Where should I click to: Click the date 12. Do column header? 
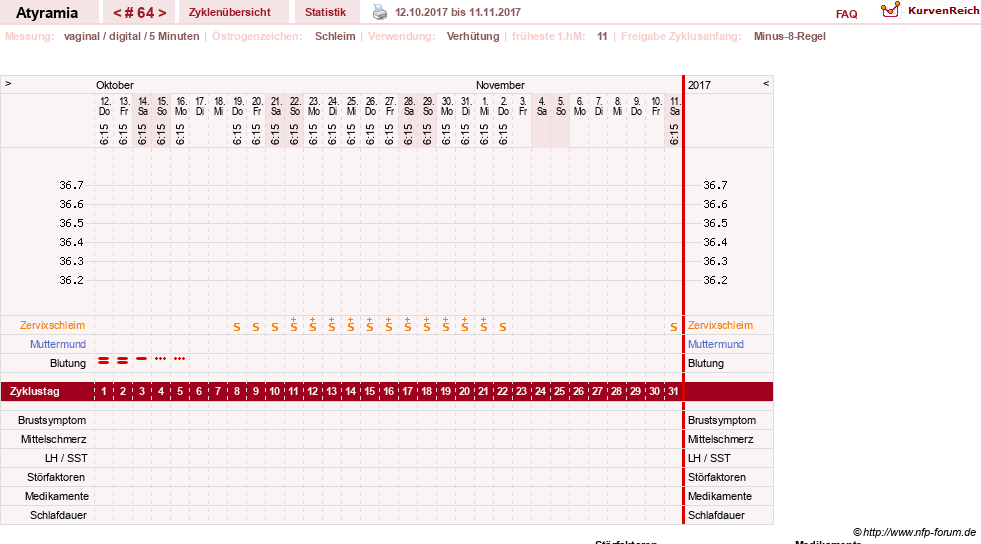(x=104, y=106)
